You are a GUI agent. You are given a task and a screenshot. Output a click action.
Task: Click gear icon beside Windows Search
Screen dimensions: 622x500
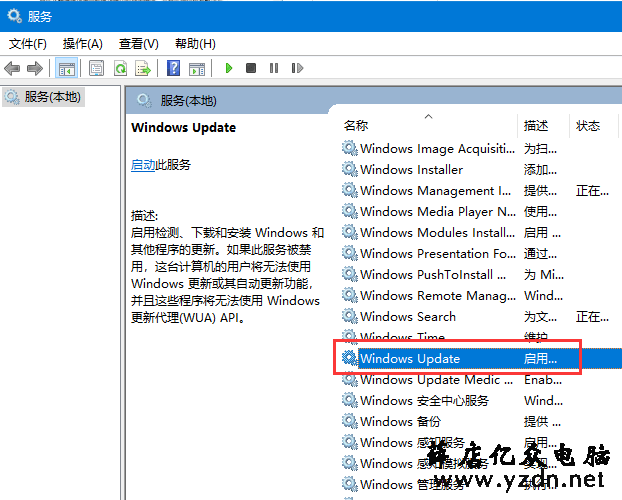tap(349, 316)
